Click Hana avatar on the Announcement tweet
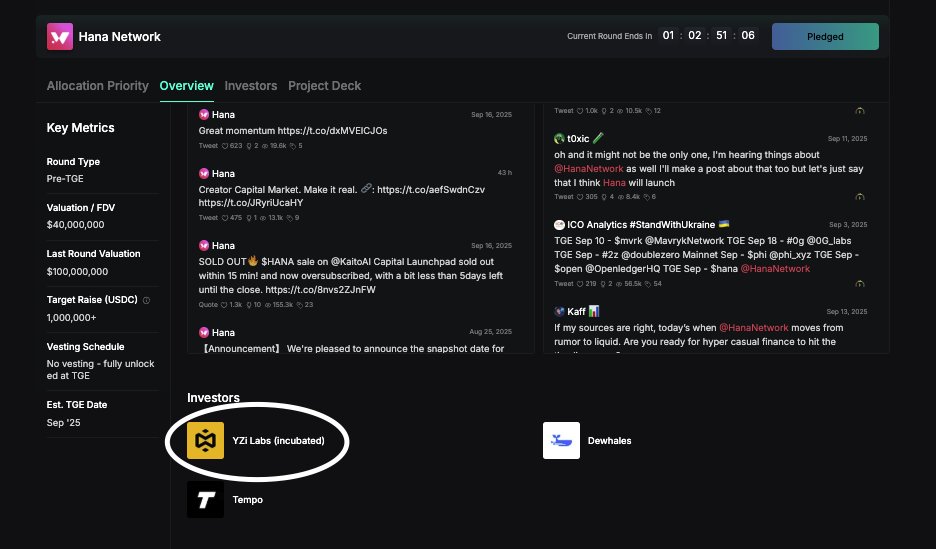The width and height of the screenshot is (936, 549). pyautogui.click(x=204, y=332)
